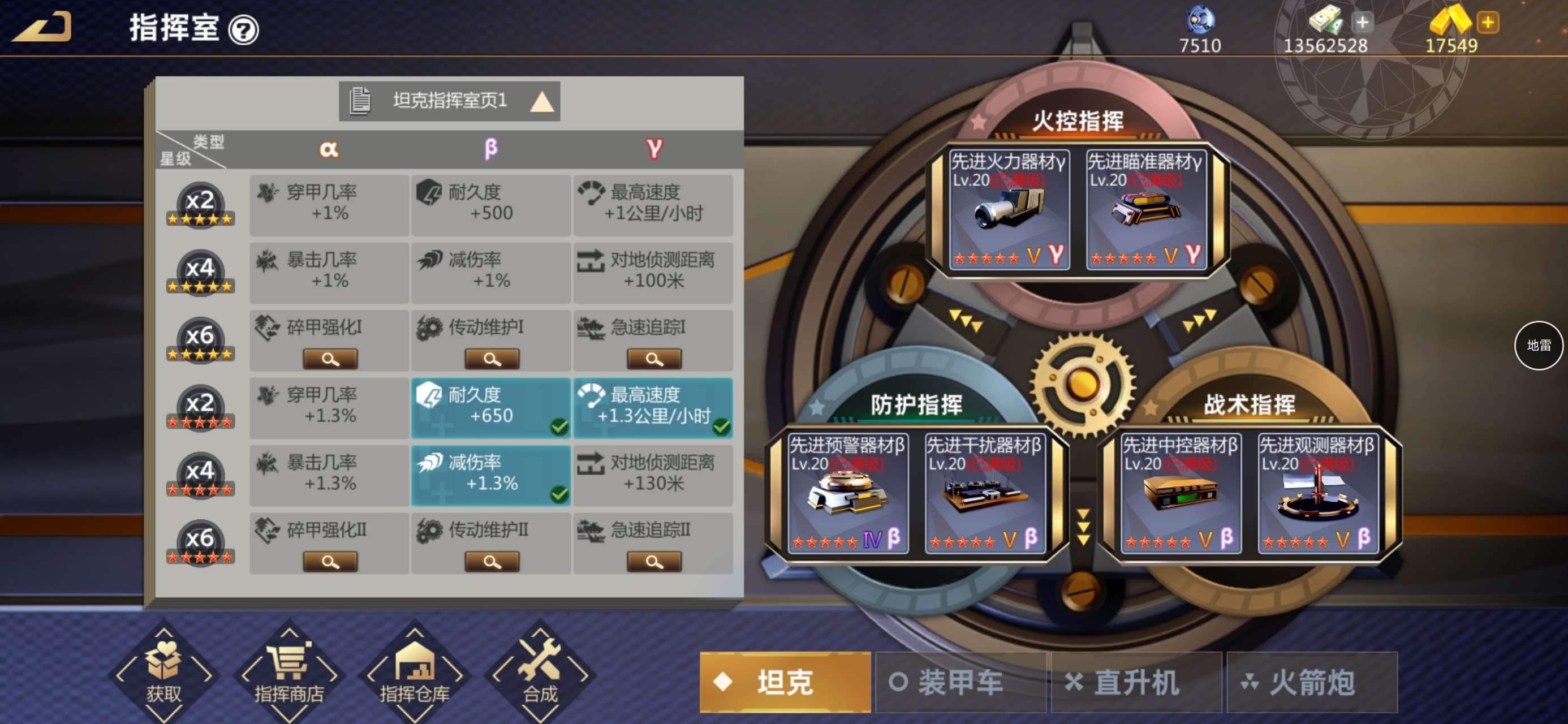
Task: Tap the round 地雷 button
Action: (x=1538, y=345)
